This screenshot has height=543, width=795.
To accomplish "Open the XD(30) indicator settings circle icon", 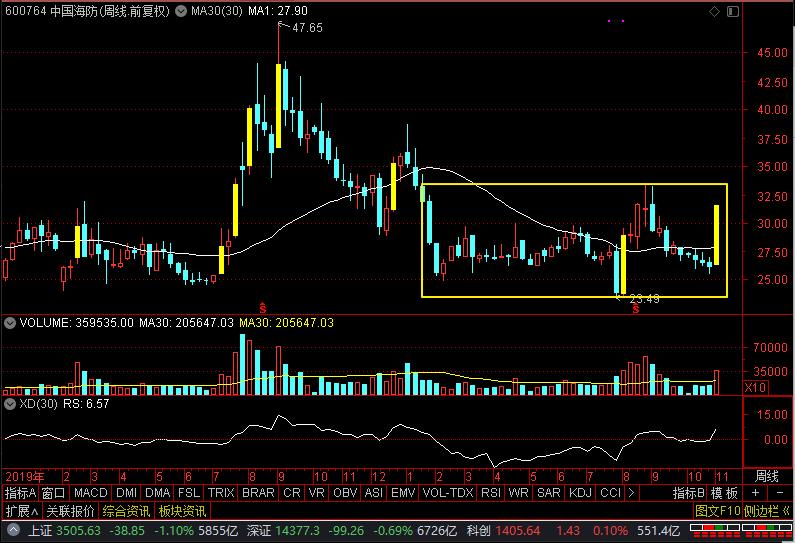I will 8,404.
